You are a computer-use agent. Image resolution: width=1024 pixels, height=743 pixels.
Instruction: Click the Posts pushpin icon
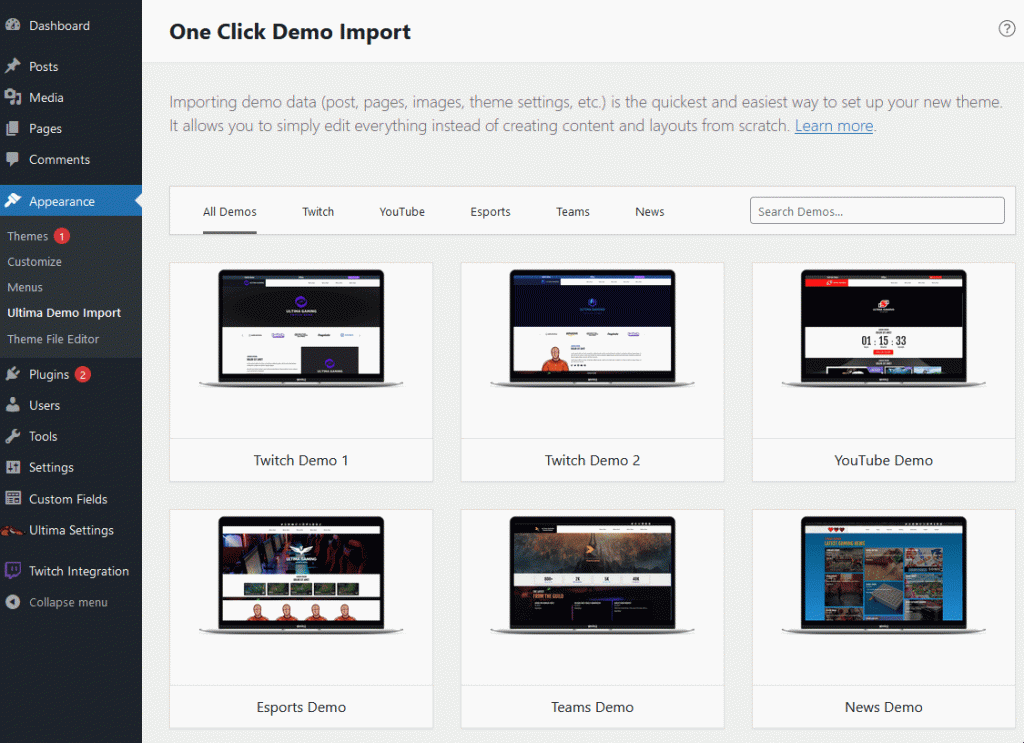coord(12,66)
